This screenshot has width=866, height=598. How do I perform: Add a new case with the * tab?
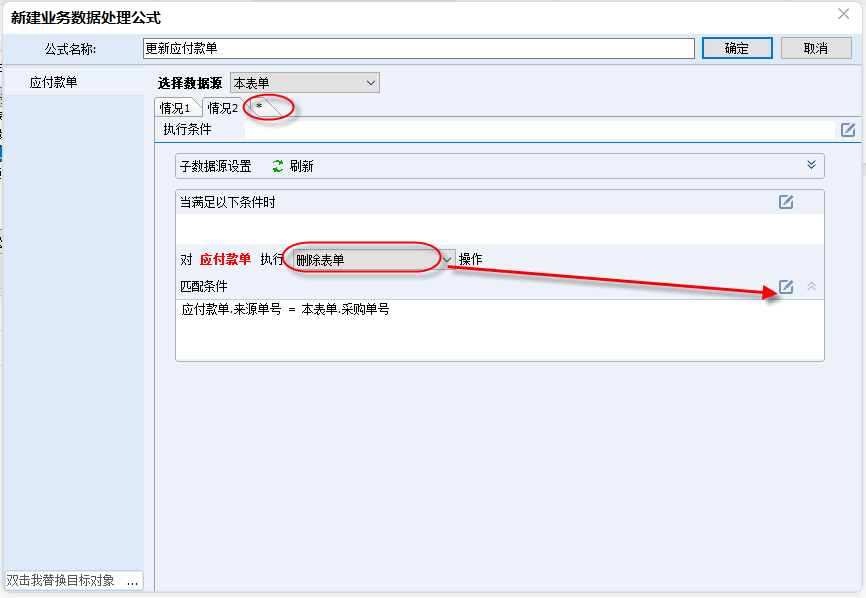(259, 106)
